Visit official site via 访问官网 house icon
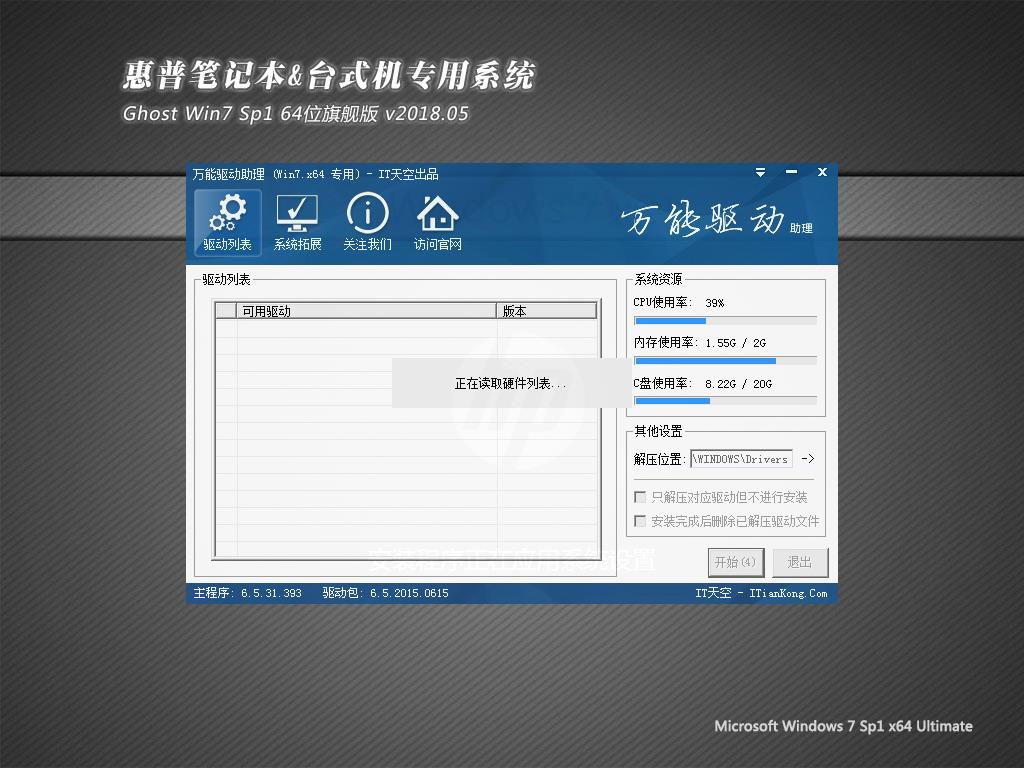Image resolution: width=1024 pixels, height=768 pixels. (x=438, y=222)
